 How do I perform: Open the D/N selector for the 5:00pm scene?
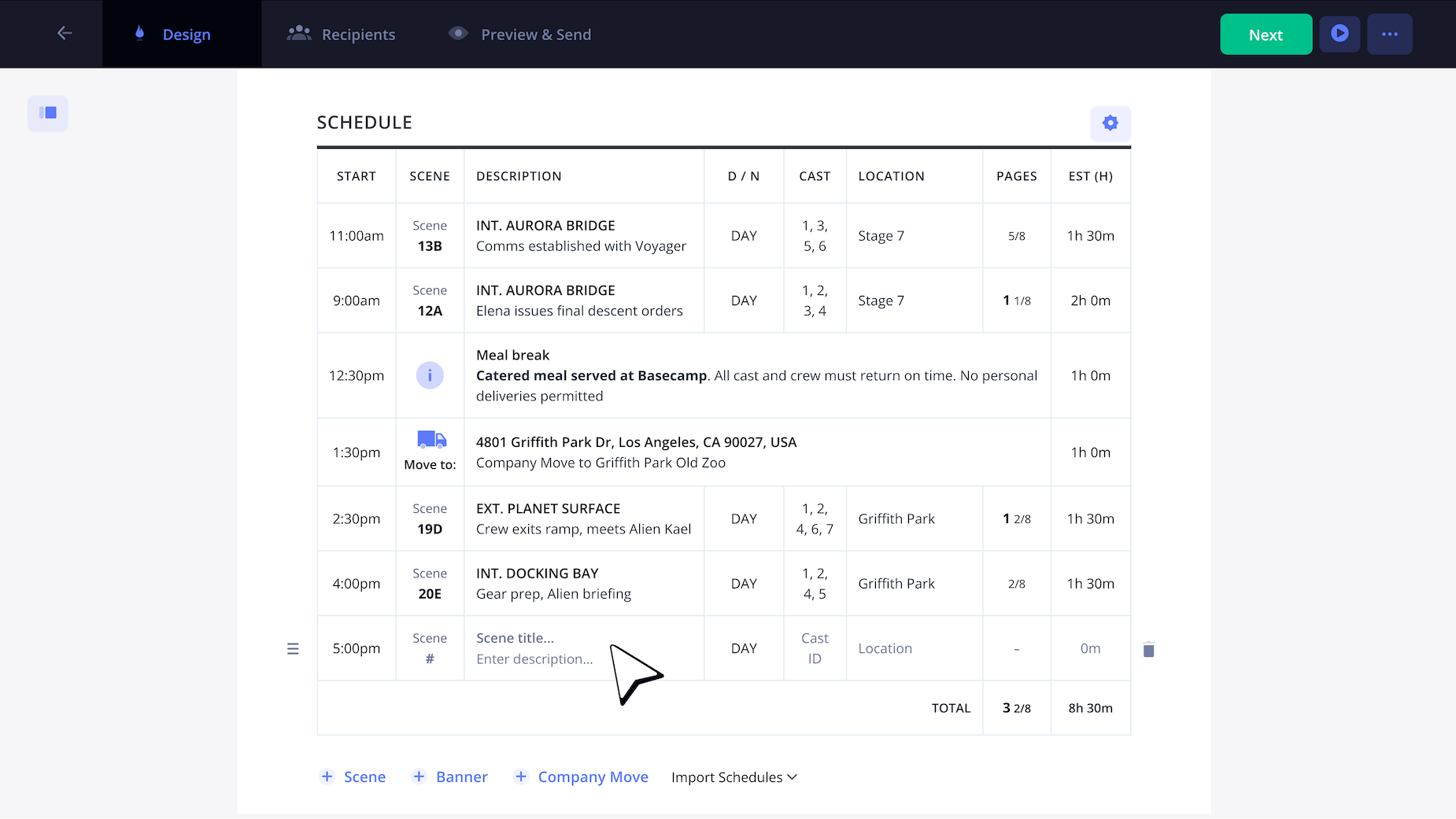pos(744,648)
